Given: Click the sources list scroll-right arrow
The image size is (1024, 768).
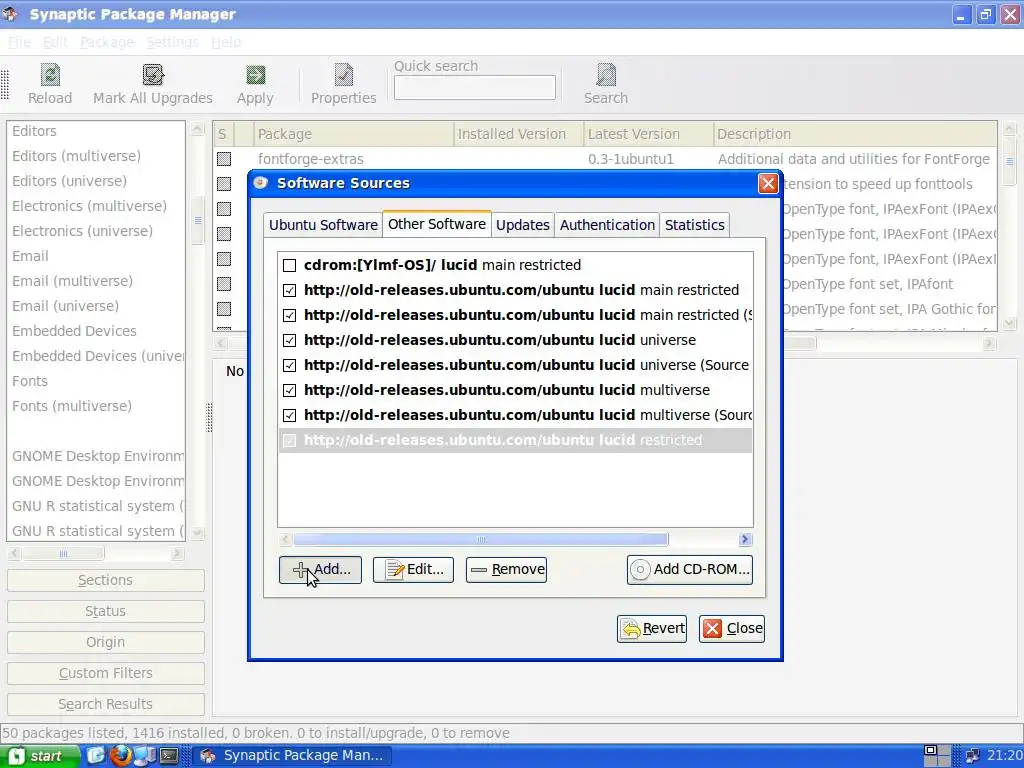Looking at the screenshot, I should [x=745, y=539].
